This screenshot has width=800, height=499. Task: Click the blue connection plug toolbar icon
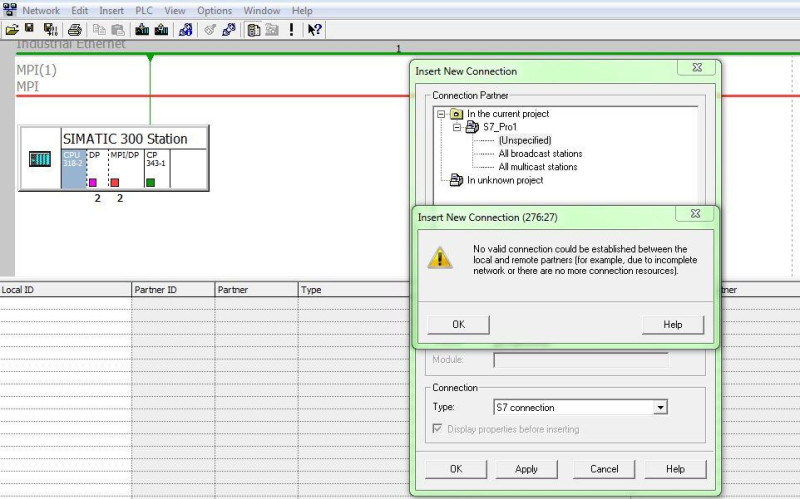[x=229, y=30]
